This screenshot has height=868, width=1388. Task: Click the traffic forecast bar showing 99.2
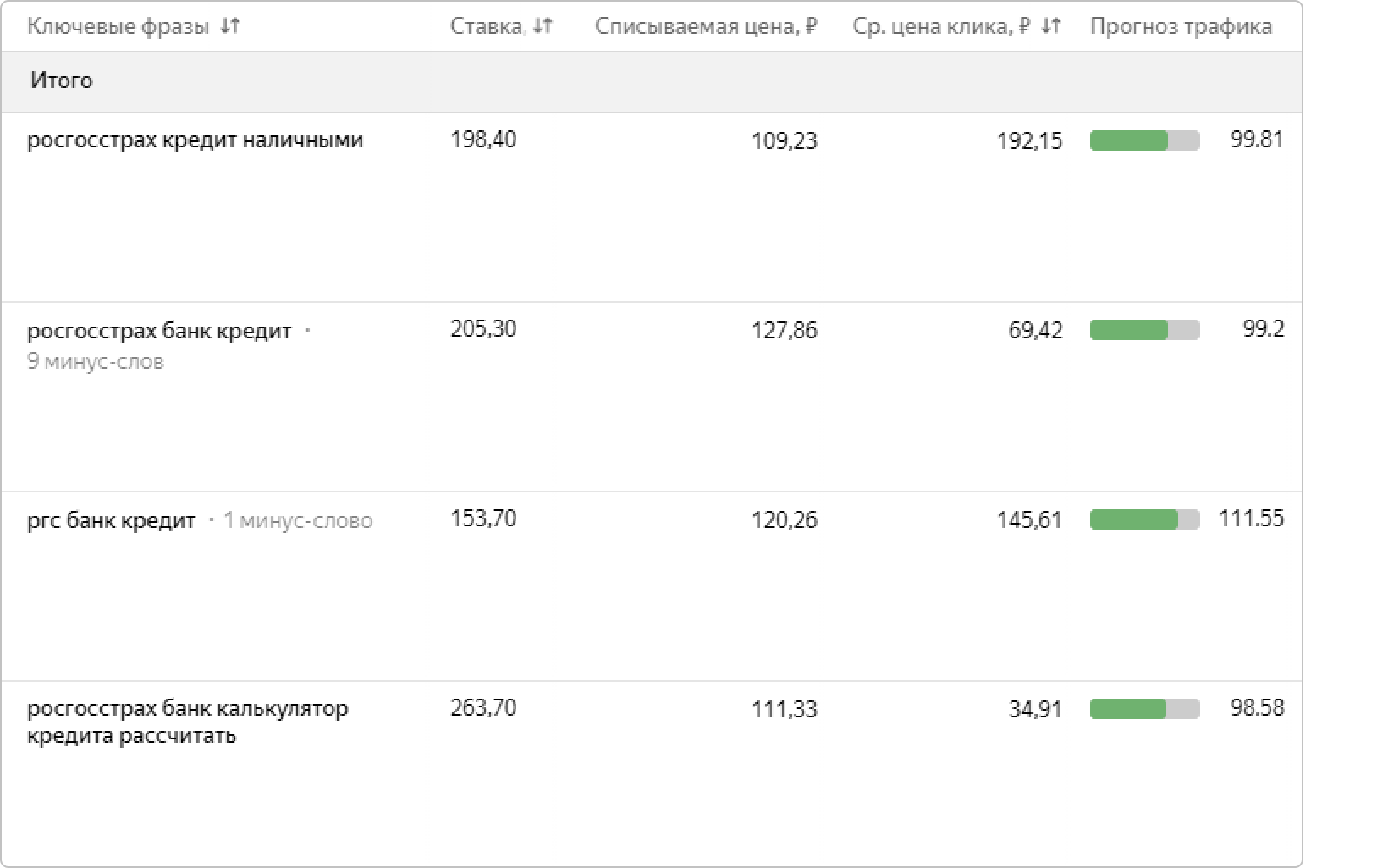coord(1144,330)
